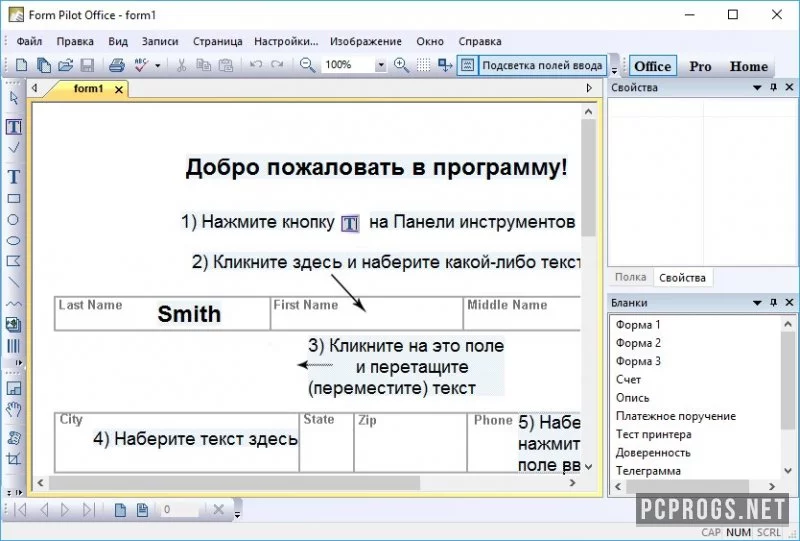This screenshot has height=541, width=800.
Task: Select the plain T text label tool
Action: (x=14, y=177)
